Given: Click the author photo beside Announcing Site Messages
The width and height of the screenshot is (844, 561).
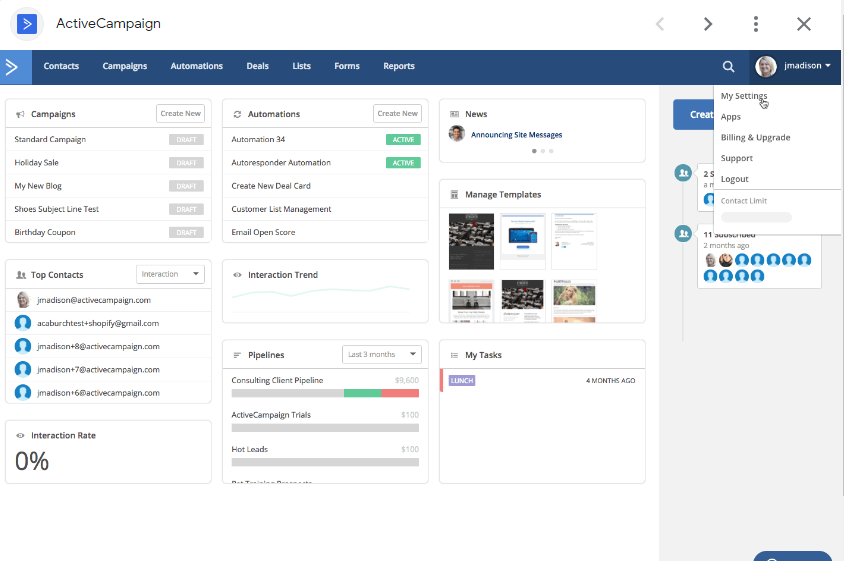Looking at the screenshot, I should tap(456, 134).
